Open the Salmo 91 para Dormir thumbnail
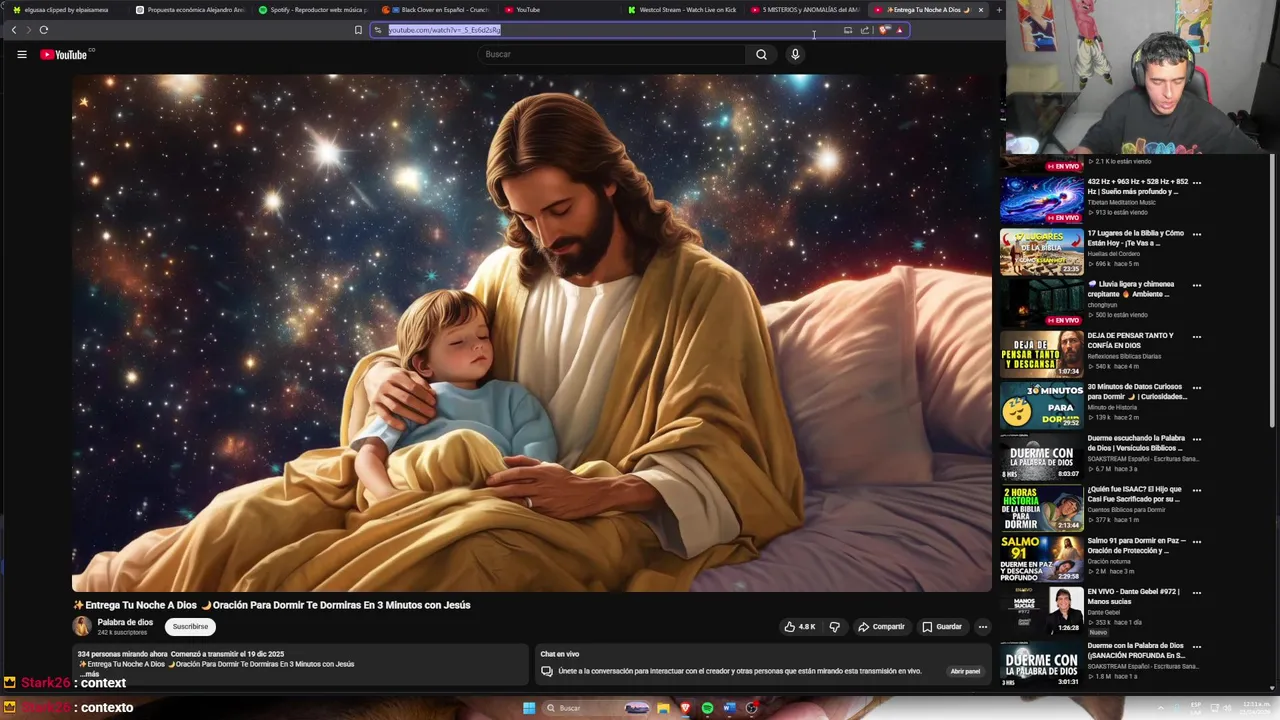Image resolution: width=1280 pixels, height=720 pixels. click(1041, 558)
